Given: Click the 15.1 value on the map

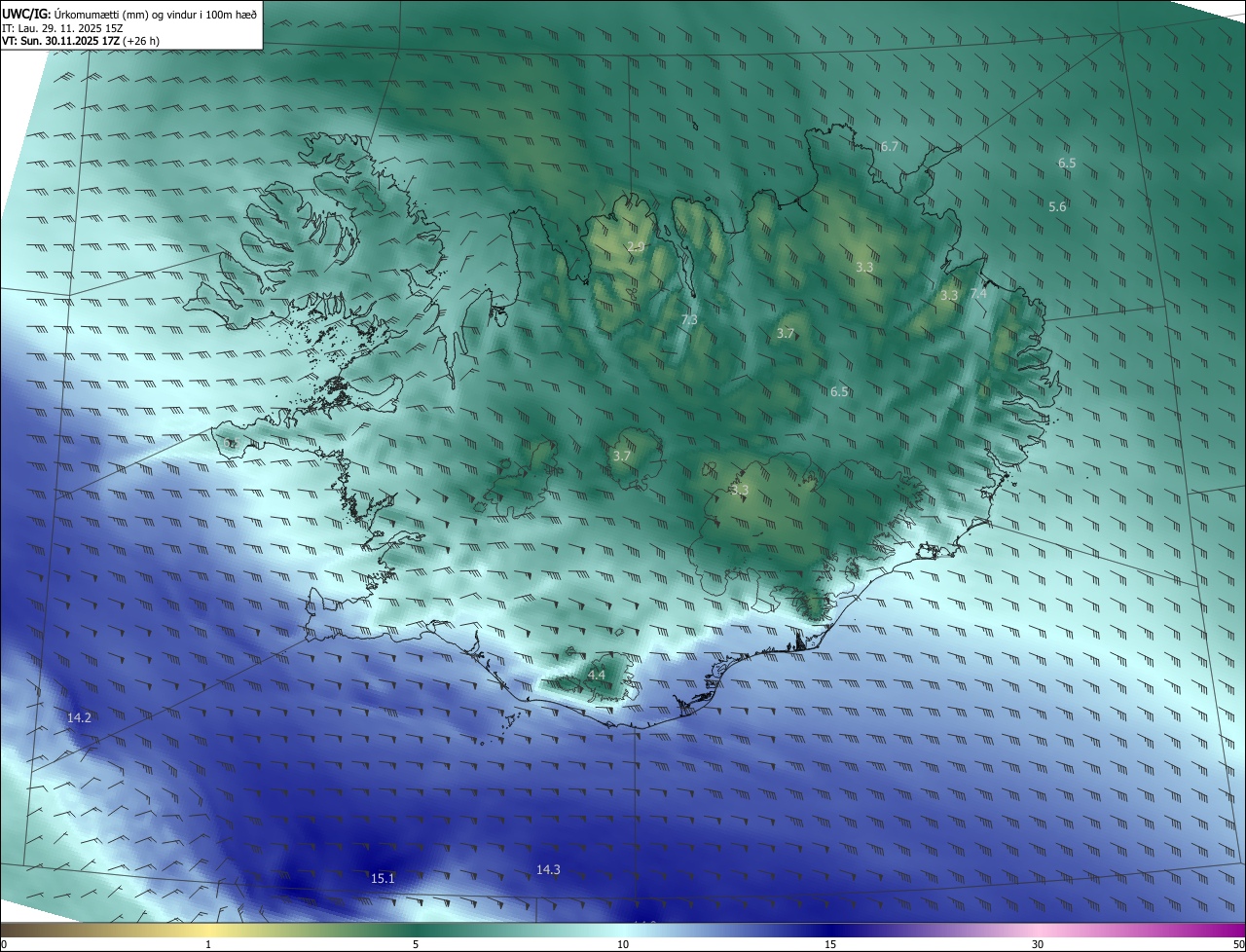Looking at the screenshot, I should click(383, 878).
